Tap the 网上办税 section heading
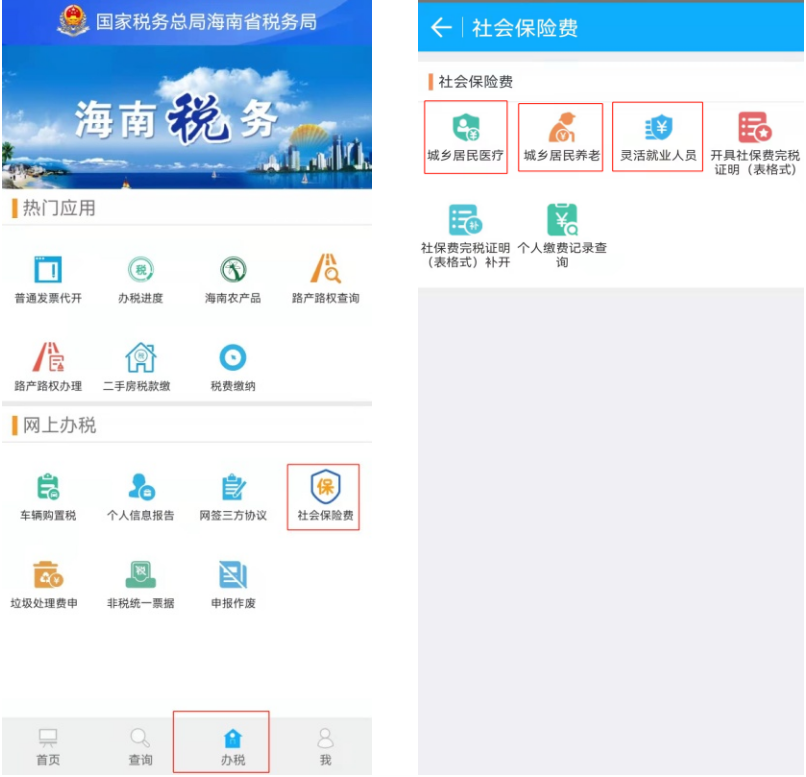 tap(59, 425)
